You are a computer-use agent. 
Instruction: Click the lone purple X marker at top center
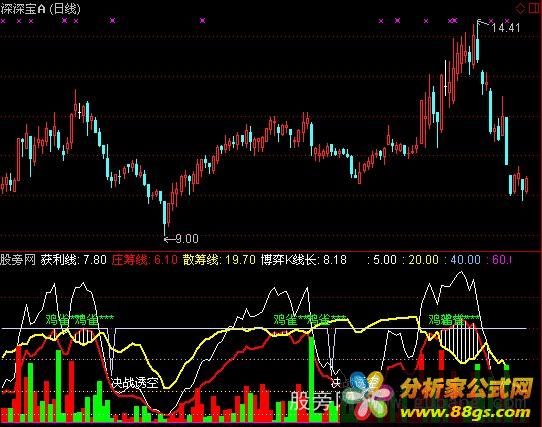point(203,21)
